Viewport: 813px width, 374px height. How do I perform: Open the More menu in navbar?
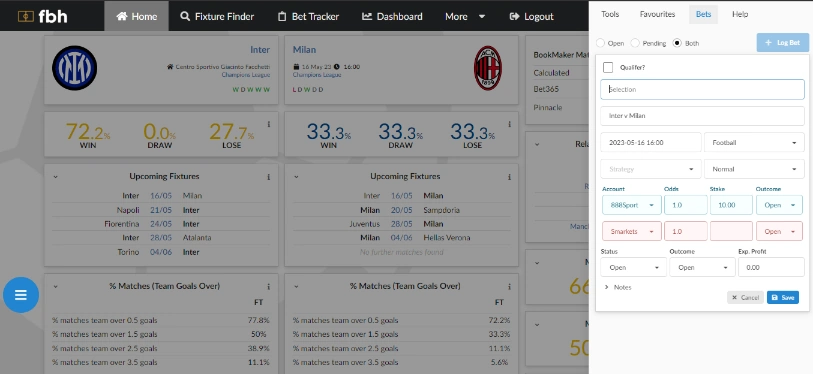465,17
